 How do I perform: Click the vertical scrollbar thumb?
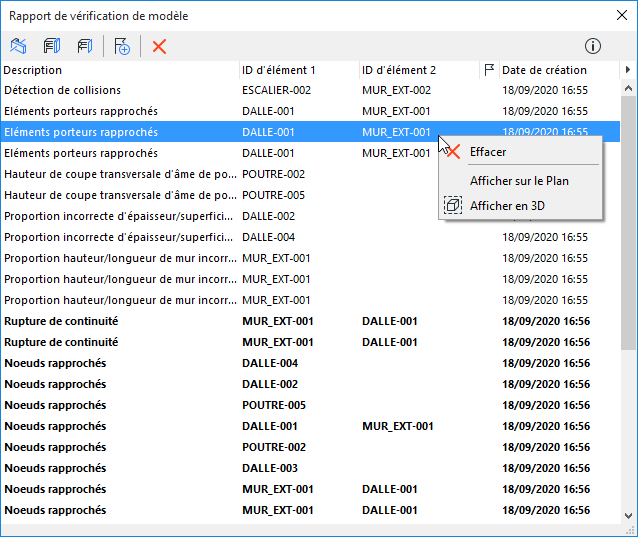(628, 223)
